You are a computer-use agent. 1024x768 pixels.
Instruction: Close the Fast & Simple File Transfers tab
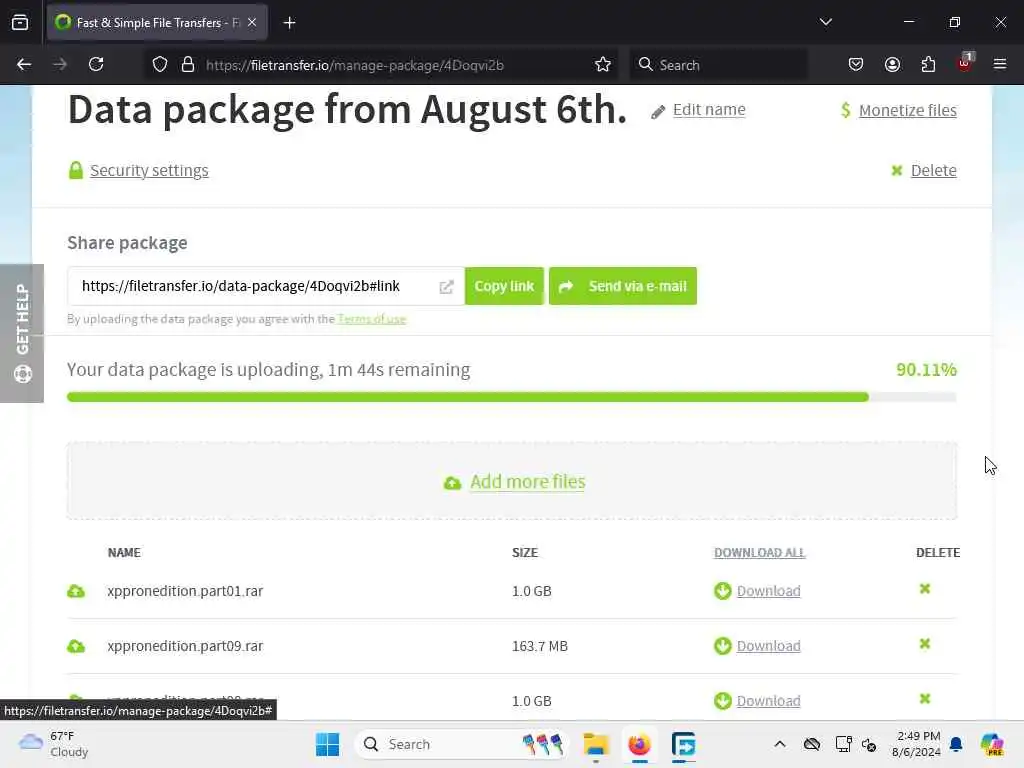(252, 22)
